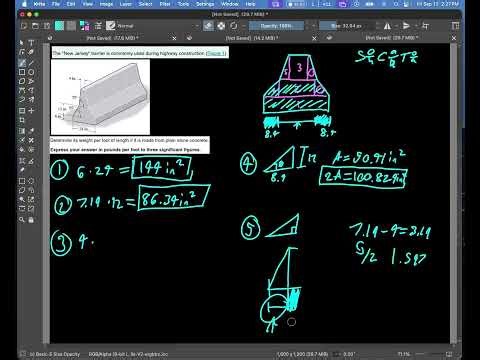
Task: Select the Pan tool
Action: pos(31,220)
